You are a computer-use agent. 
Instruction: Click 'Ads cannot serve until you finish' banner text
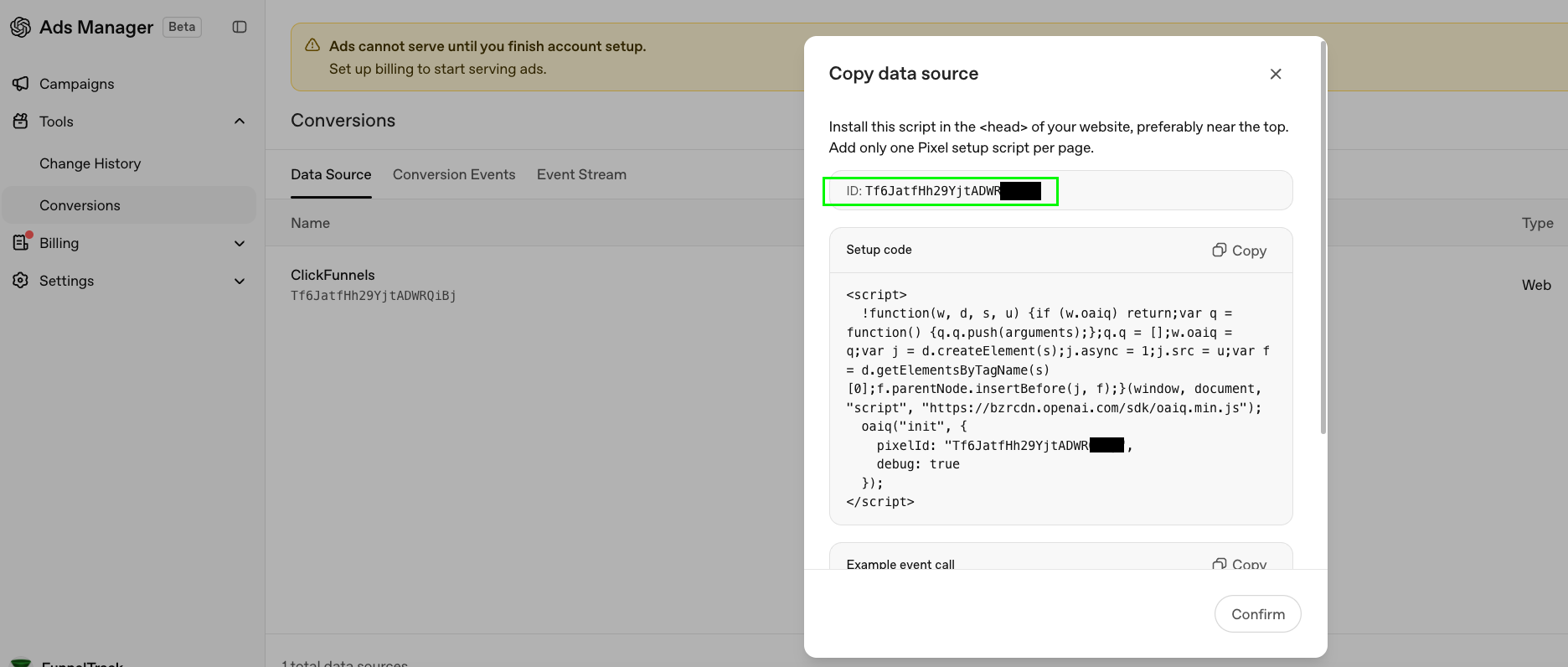point(487,46)
